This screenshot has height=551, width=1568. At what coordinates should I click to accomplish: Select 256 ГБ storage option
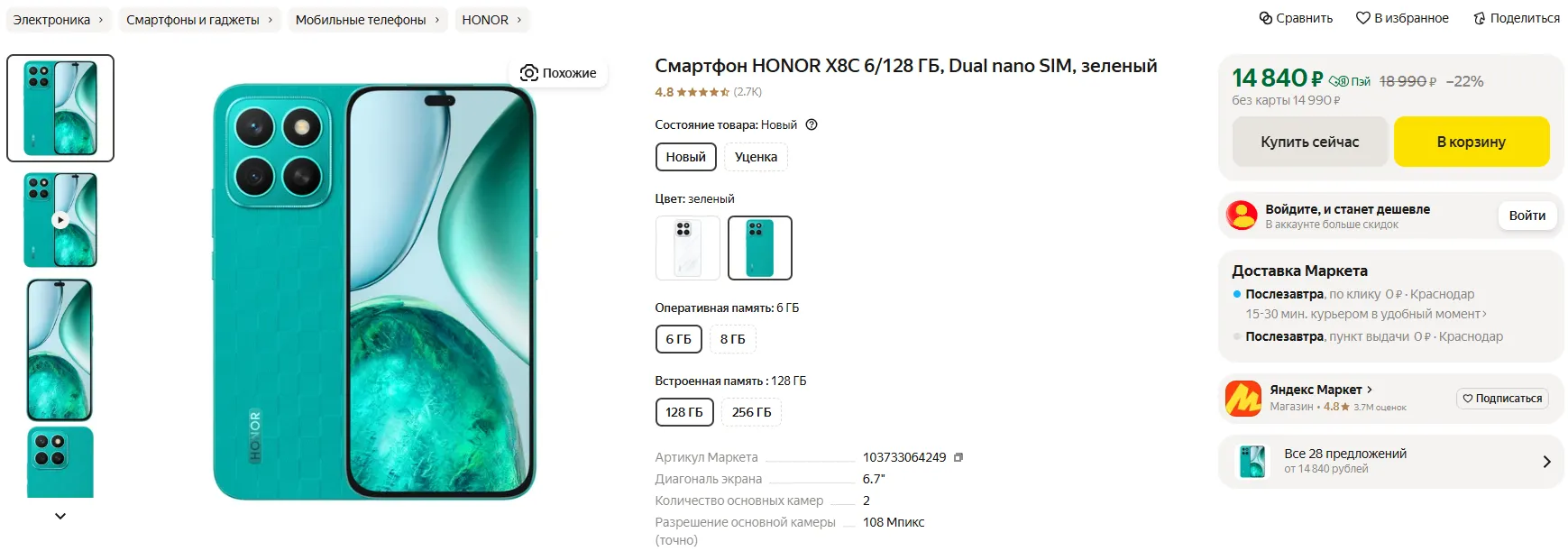point(751,412)
